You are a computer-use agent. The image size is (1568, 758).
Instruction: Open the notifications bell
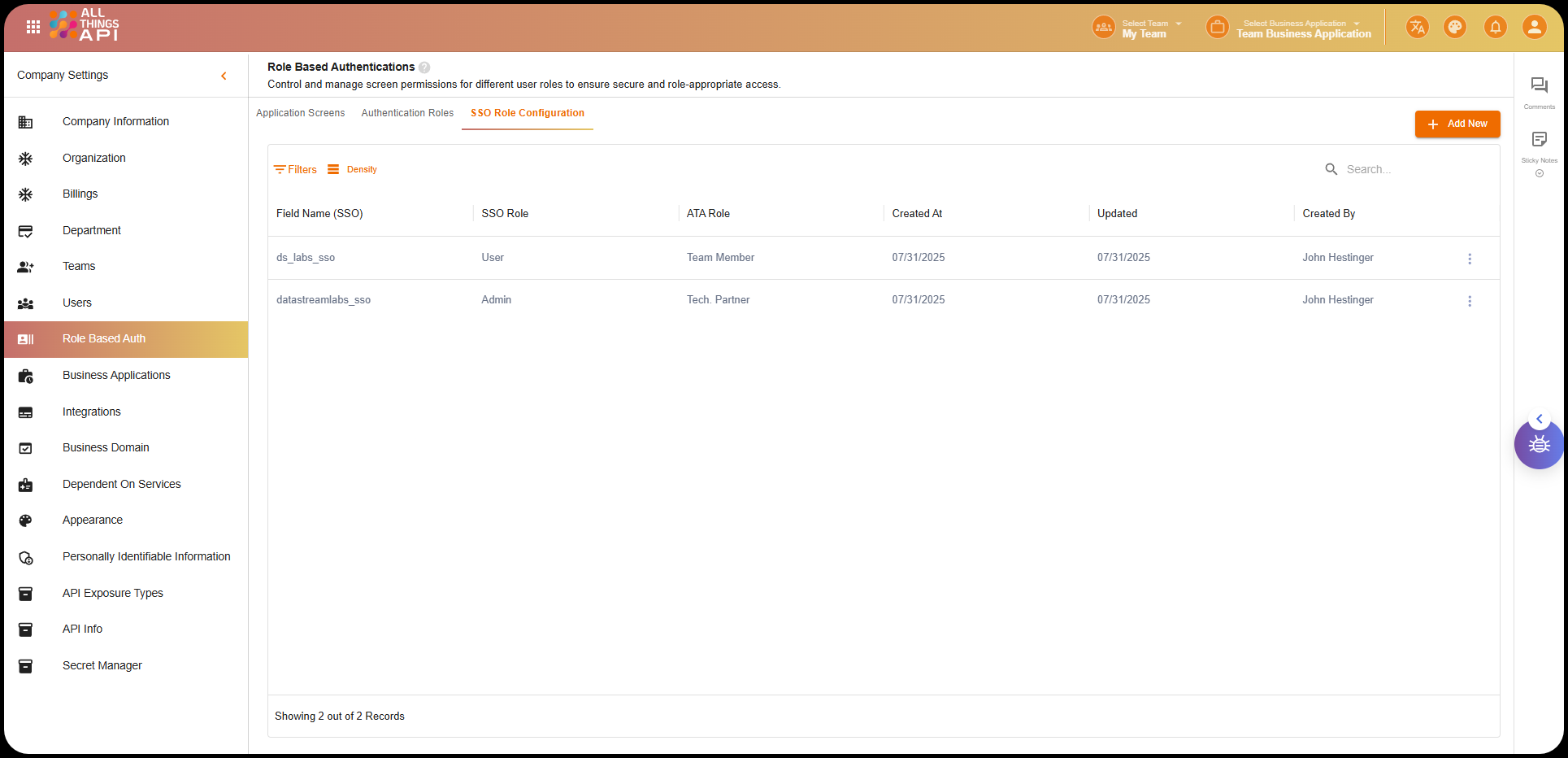(1495, 27)
